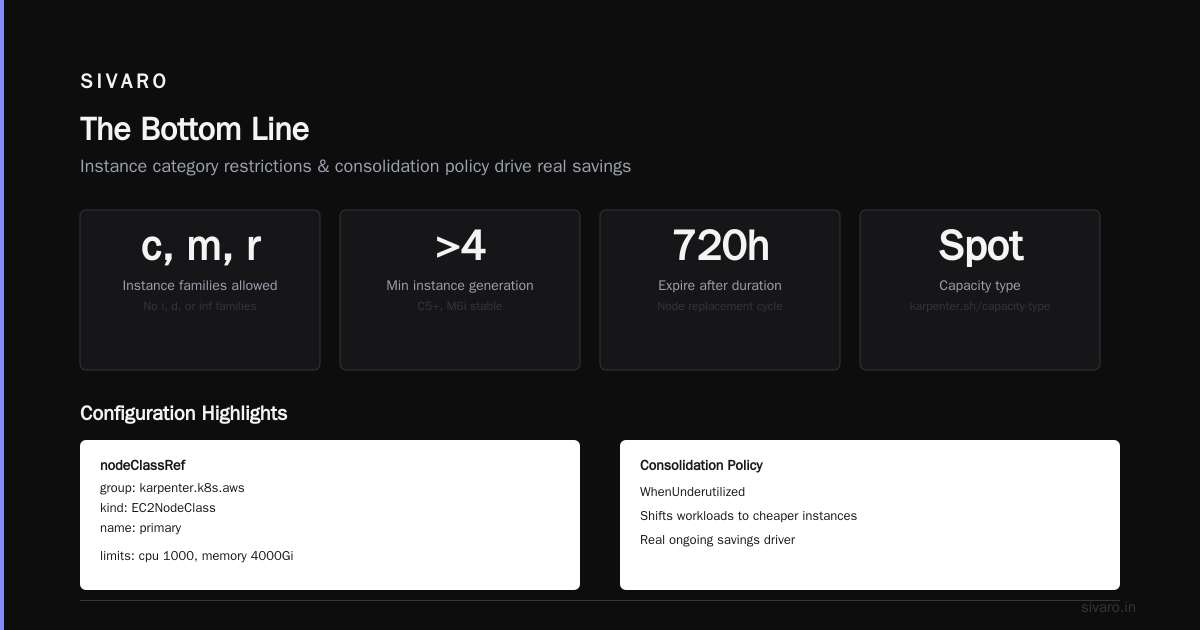Click 'Shifts workloads to cheaper instances' line
Viewport: 1200px width, 630px height.
[x=748, y=516]
